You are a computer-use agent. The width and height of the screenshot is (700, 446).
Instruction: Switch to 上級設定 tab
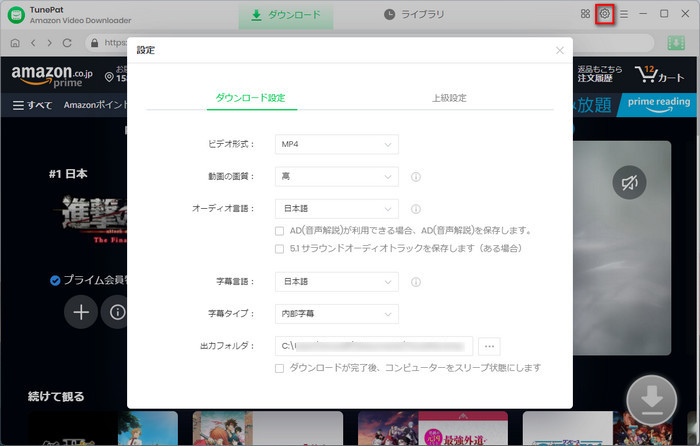449,98
